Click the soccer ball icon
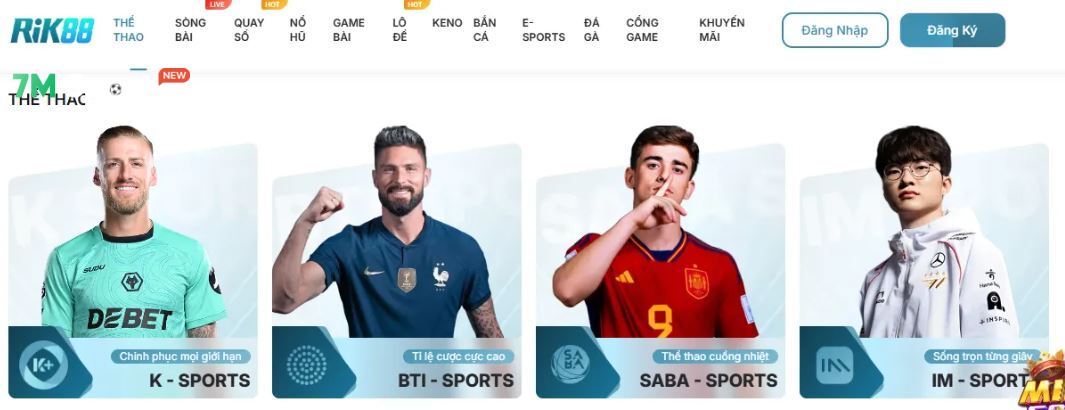 click(115, 89)
